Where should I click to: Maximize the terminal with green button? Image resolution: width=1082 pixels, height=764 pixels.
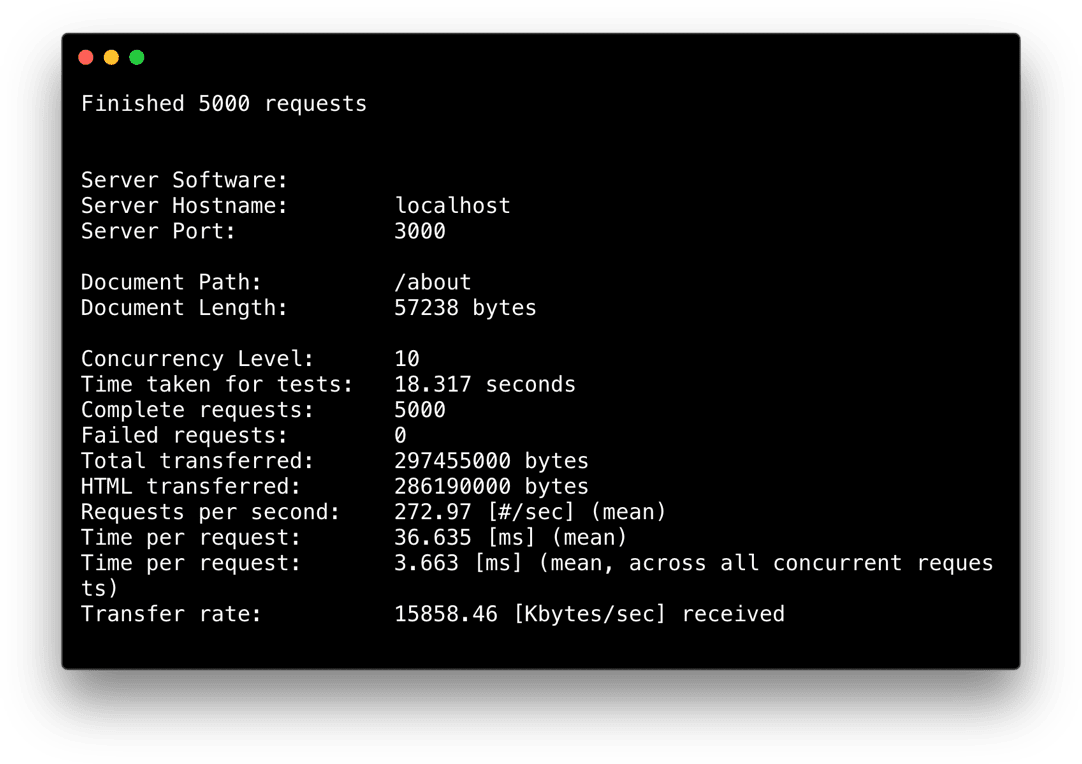(x=137, y=57)
